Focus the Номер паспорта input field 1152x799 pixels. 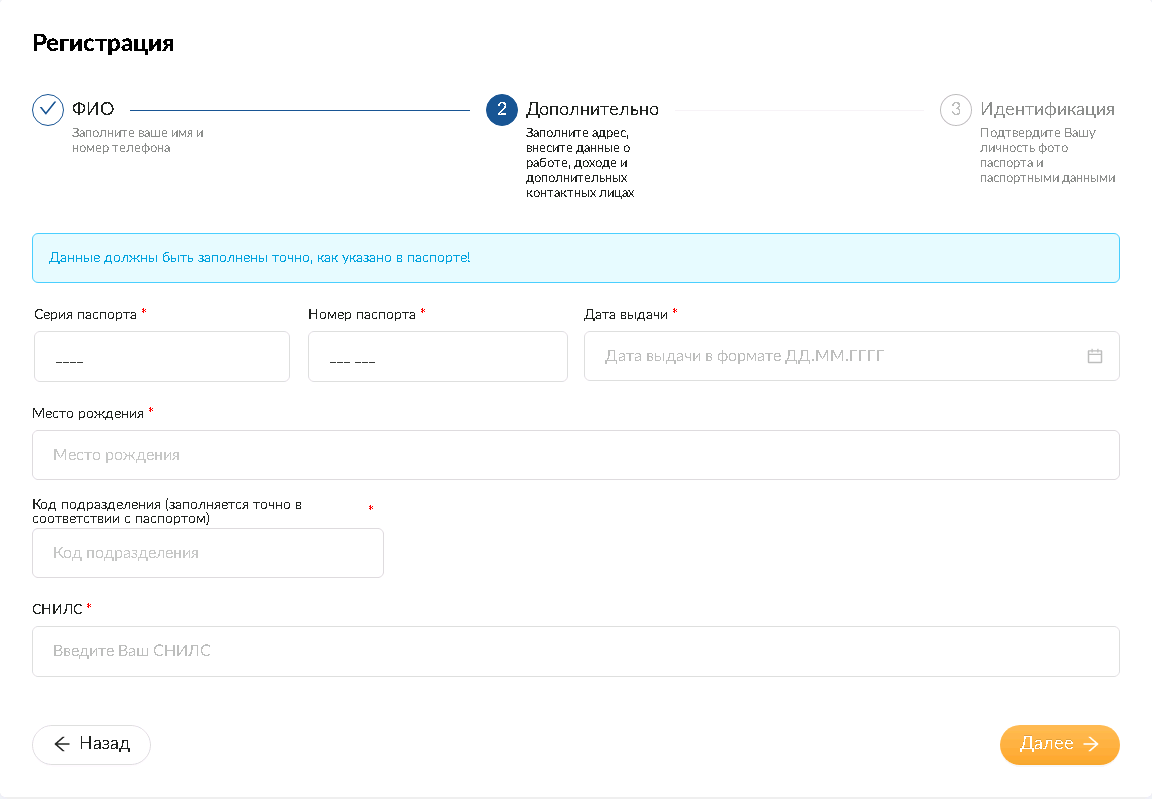pyautogui.click(x=437, y=357)
